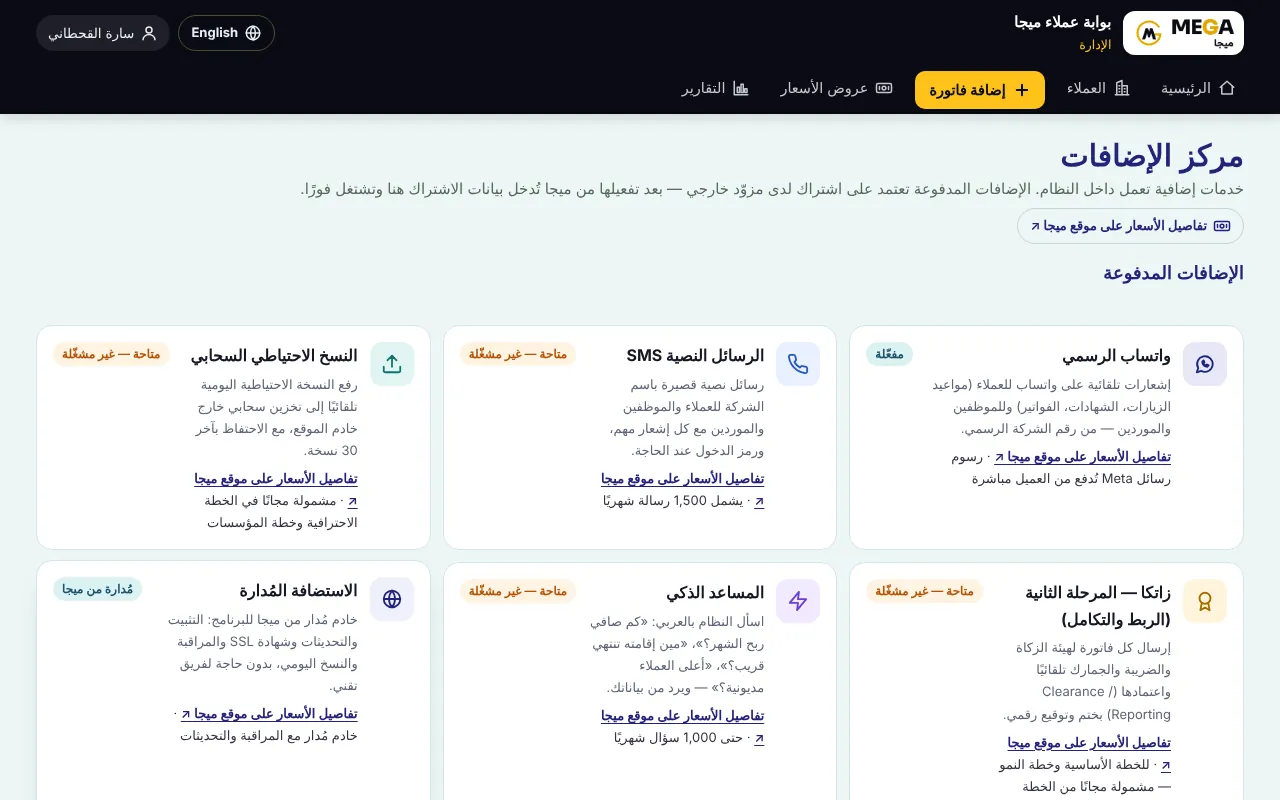Open the سارة القحطاني user account button
This screenshot has width=1280, height=800.
(x=103, y=33)
